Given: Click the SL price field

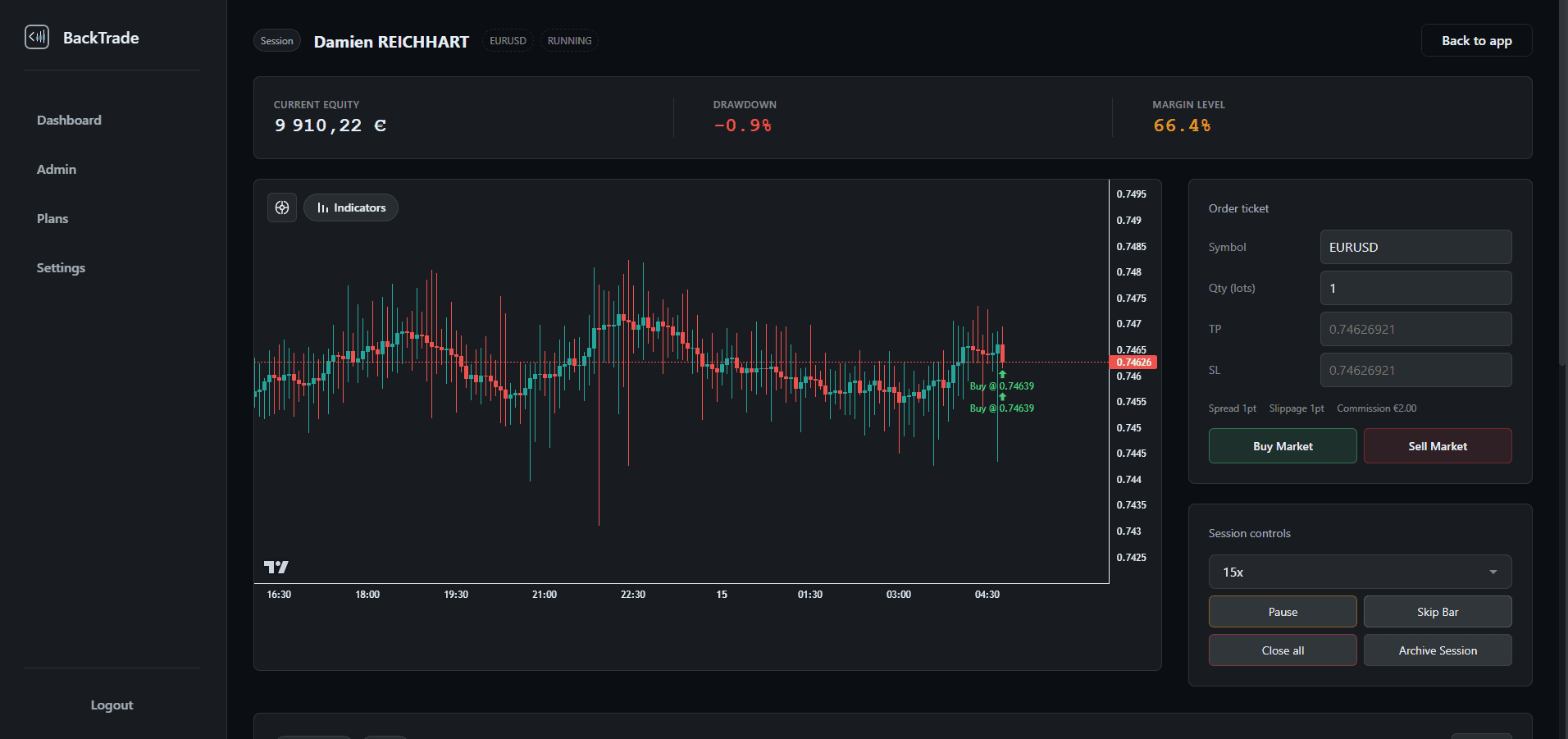Looking at the screenshot, I should tap(1415, 370).
